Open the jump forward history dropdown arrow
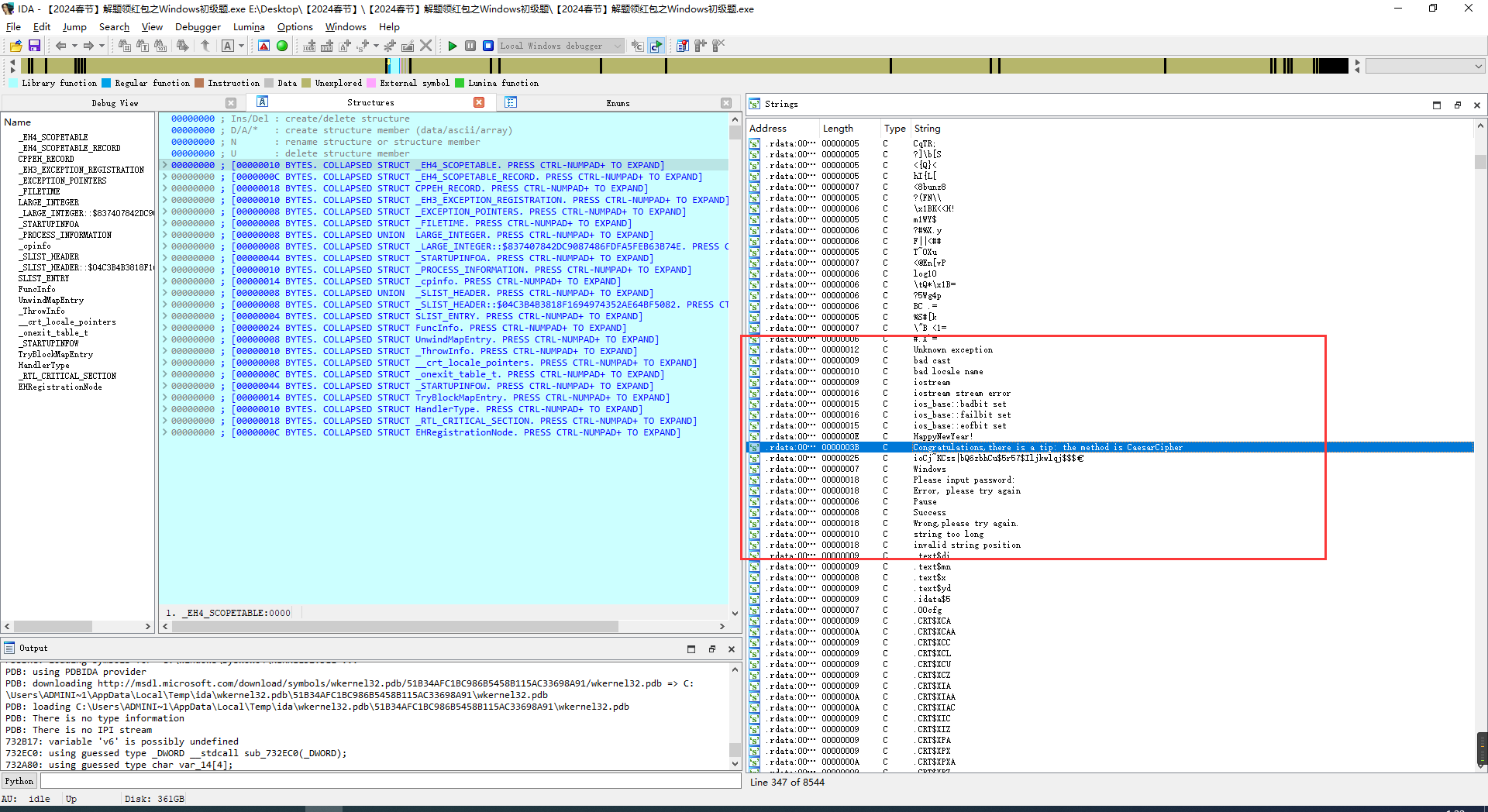 (102, 46)
